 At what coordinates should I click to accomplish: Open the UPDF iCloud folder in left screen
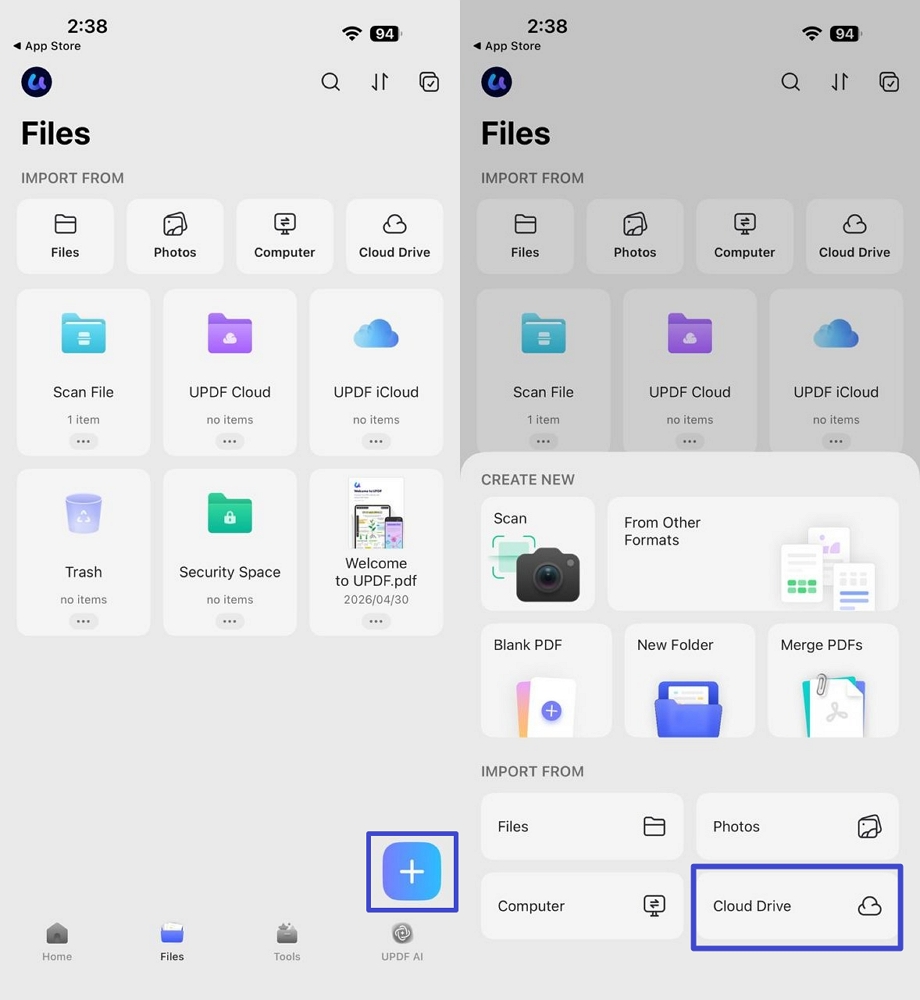point(376,372)
